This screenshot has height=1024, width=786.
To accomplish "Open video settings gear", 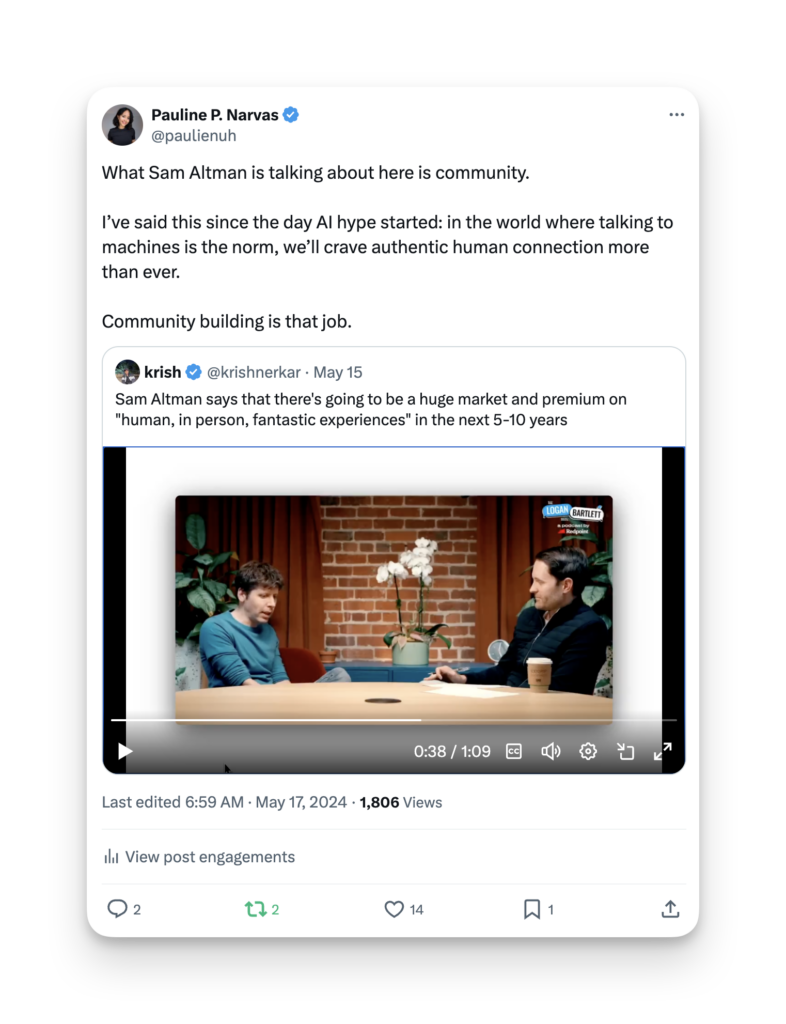I will (x=588, y=751).
